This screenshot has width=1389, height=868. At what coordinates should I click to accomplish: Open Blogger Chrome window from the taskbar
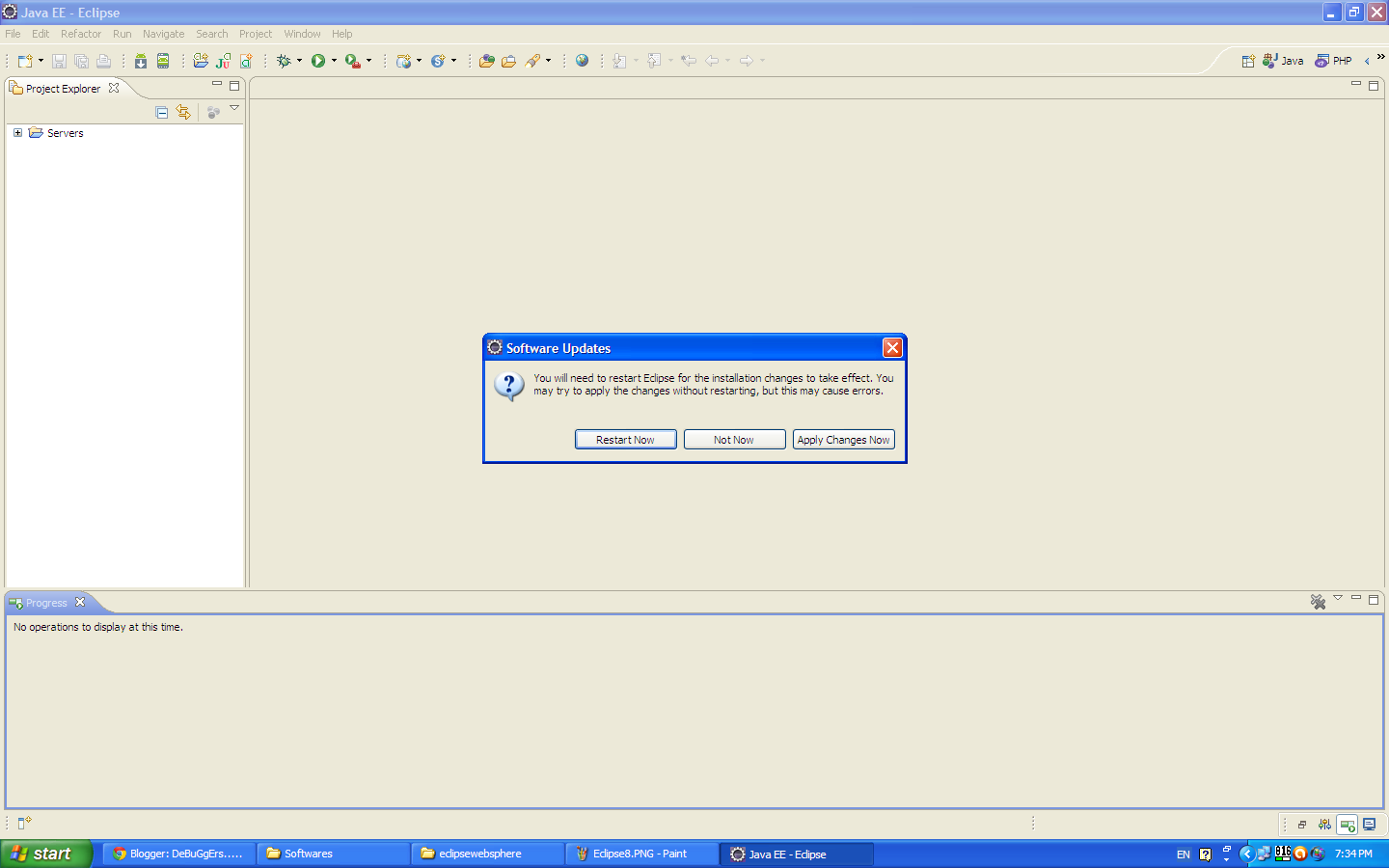(178, 854)
